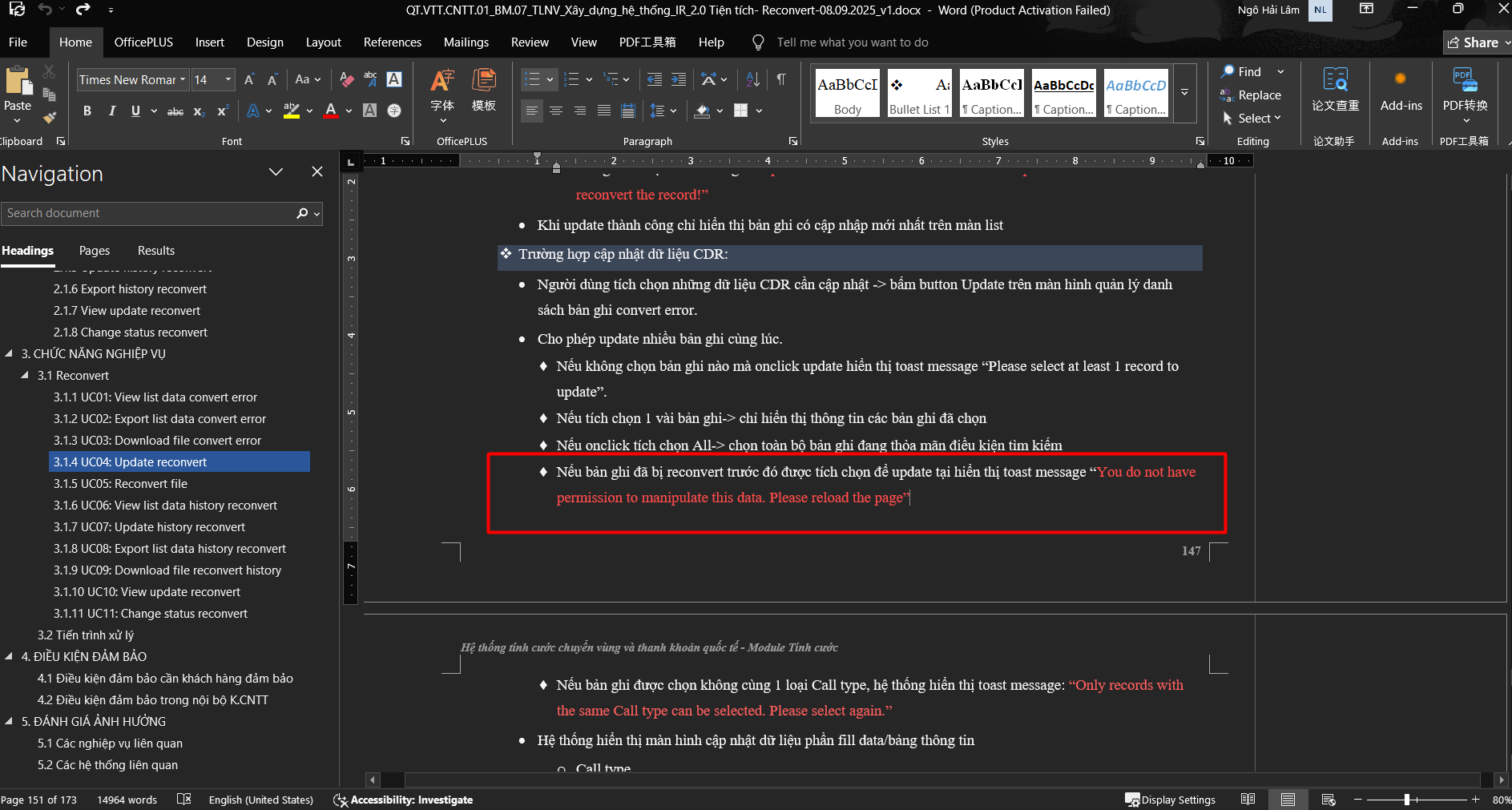Screen dimensions: 1512x810
Task: Open the References ribbon tab
Action: coord(392,42)
